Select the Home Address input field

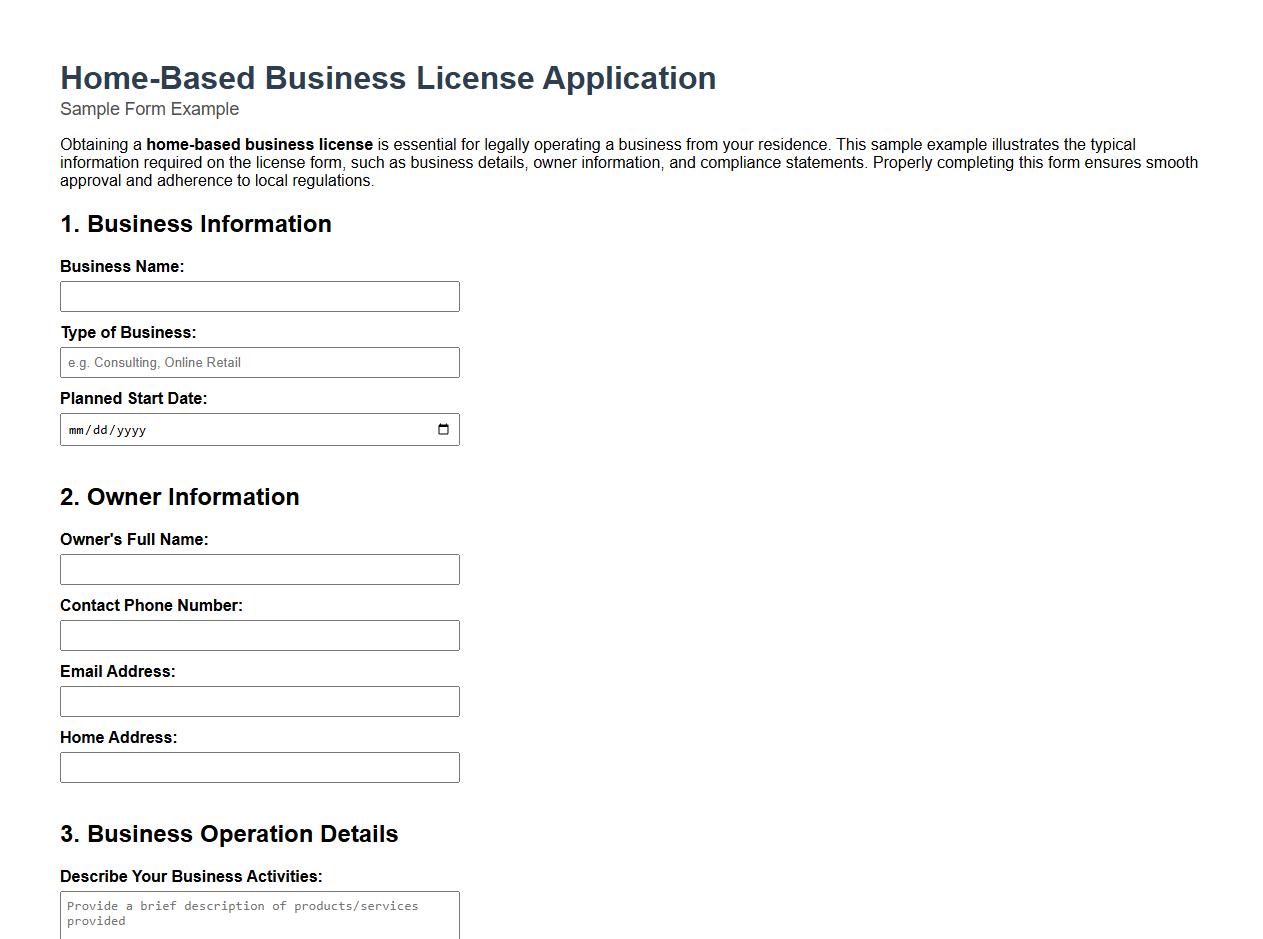[x=260, y=767]
